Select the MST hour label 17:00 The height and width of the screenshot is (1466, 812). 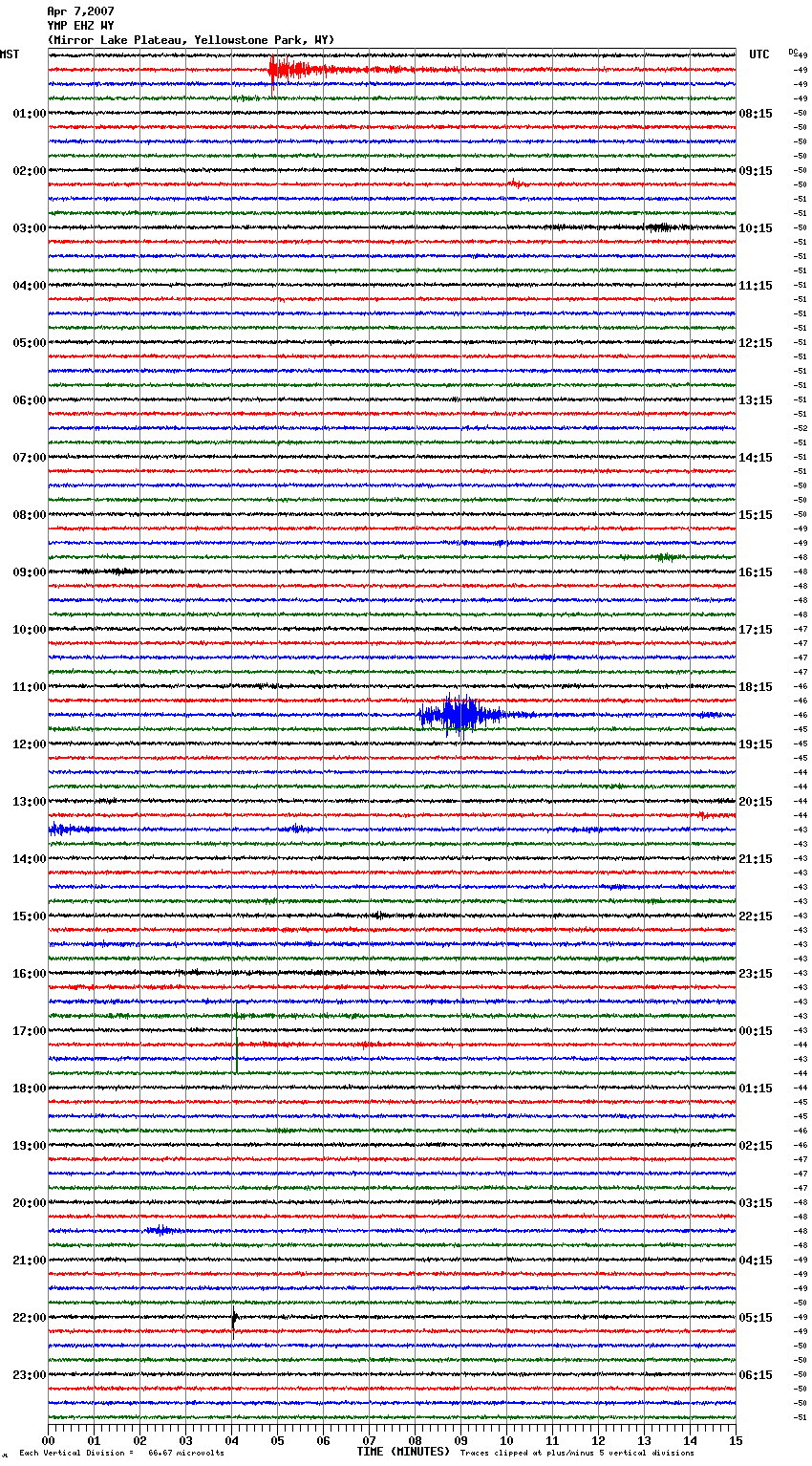point(30,1031)
